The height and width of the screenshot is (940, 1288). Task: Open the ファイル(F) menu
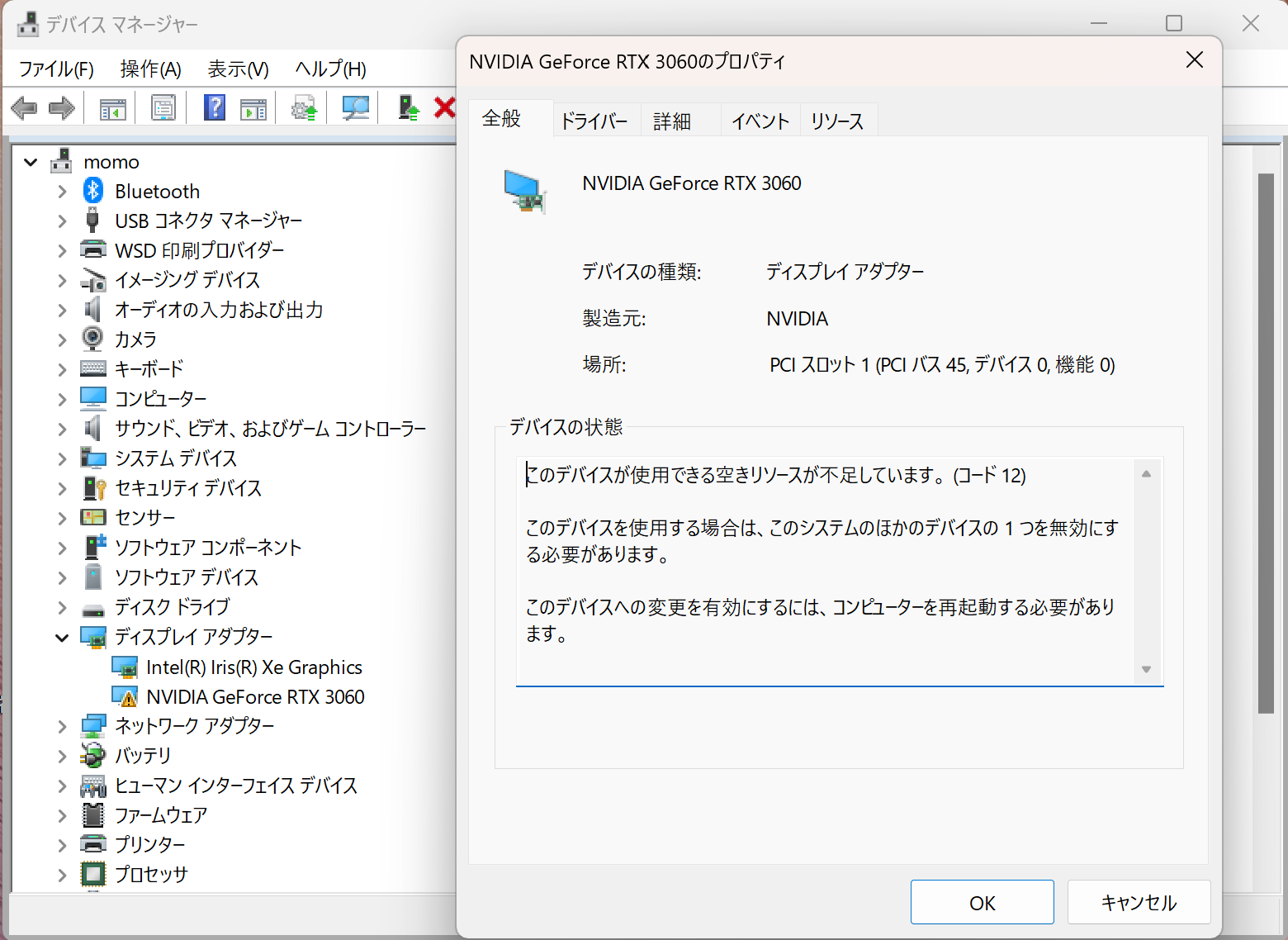[56, 69]
